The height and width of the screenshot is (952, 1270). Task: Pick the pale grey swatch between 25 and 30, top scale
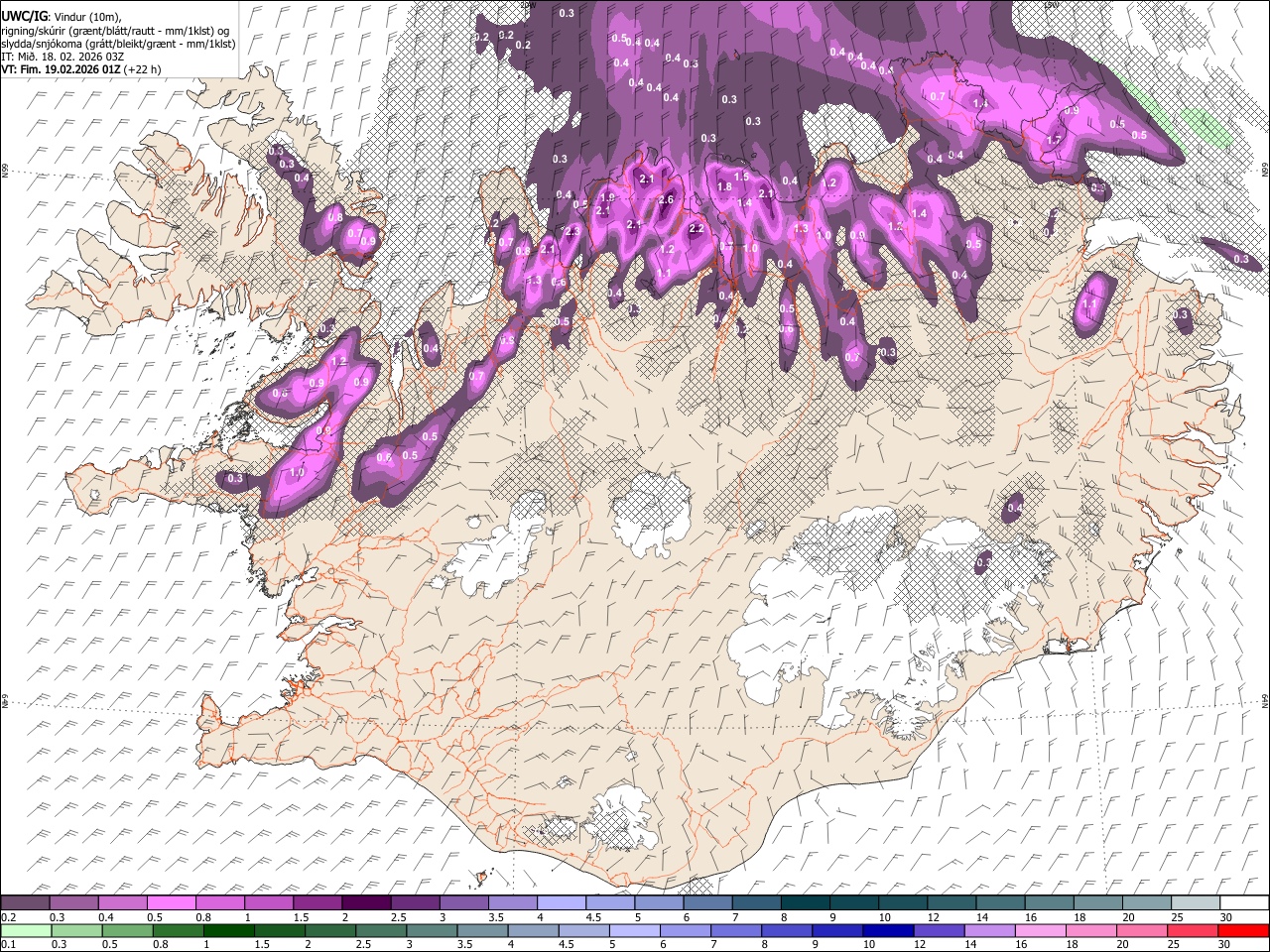pyautogui.click(x=1195, y=902)
